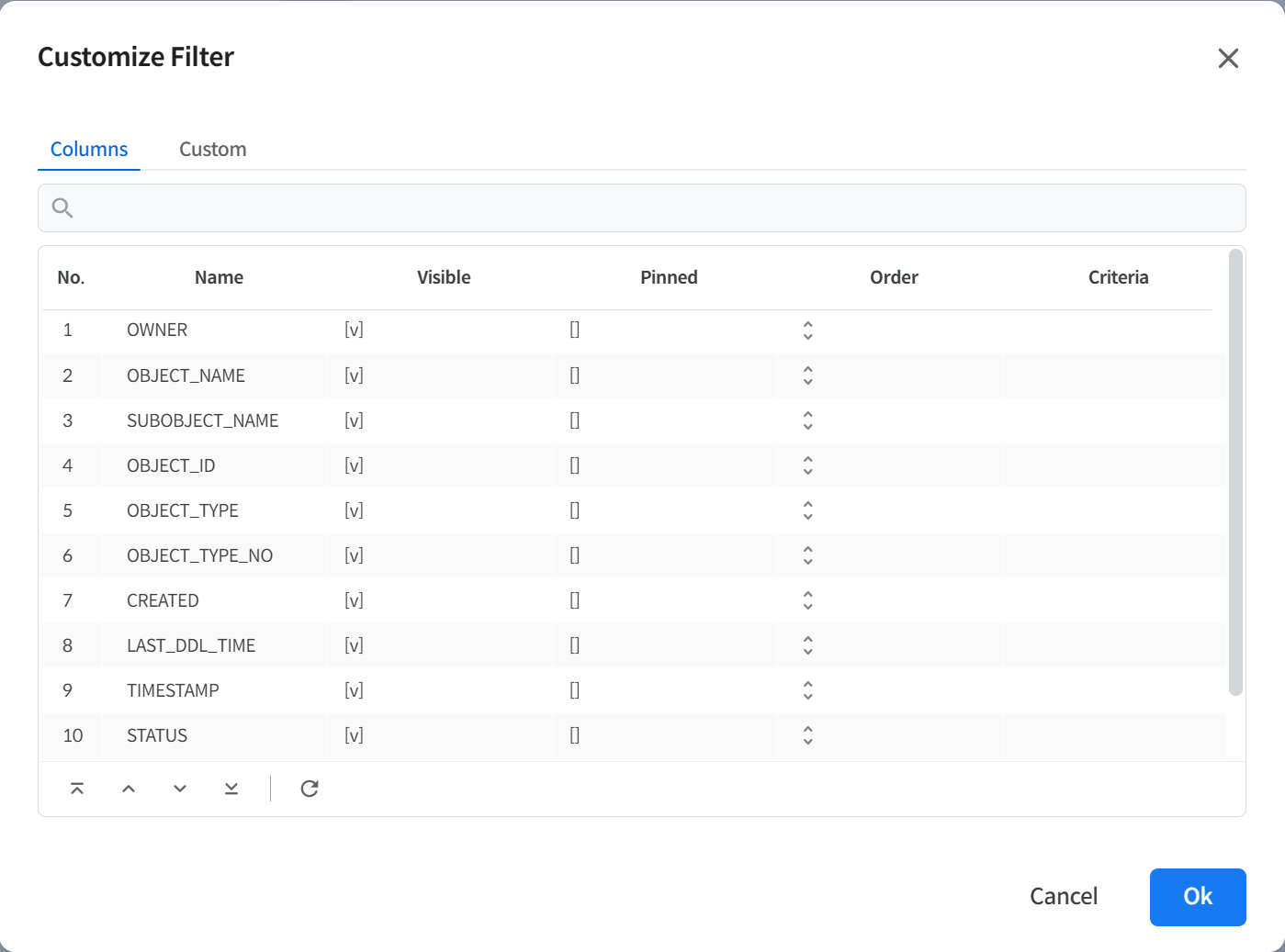Viewport: 1285px width, 952px height.
Task: Click the column list vertical scrollbar
Action: pyautogui.click(x=1235, y=473)
